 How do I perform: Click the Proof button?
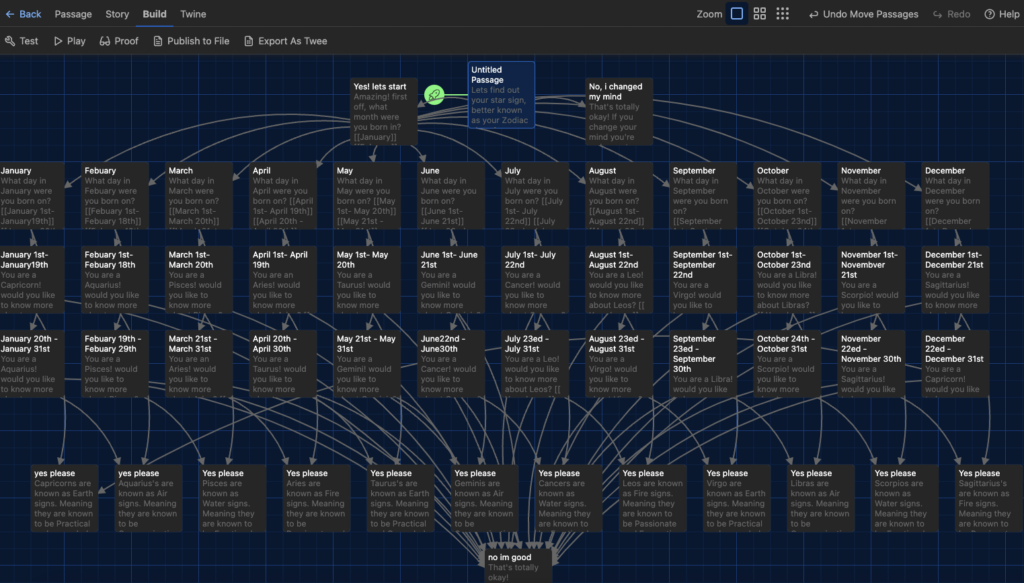click(x=119, y=41)
